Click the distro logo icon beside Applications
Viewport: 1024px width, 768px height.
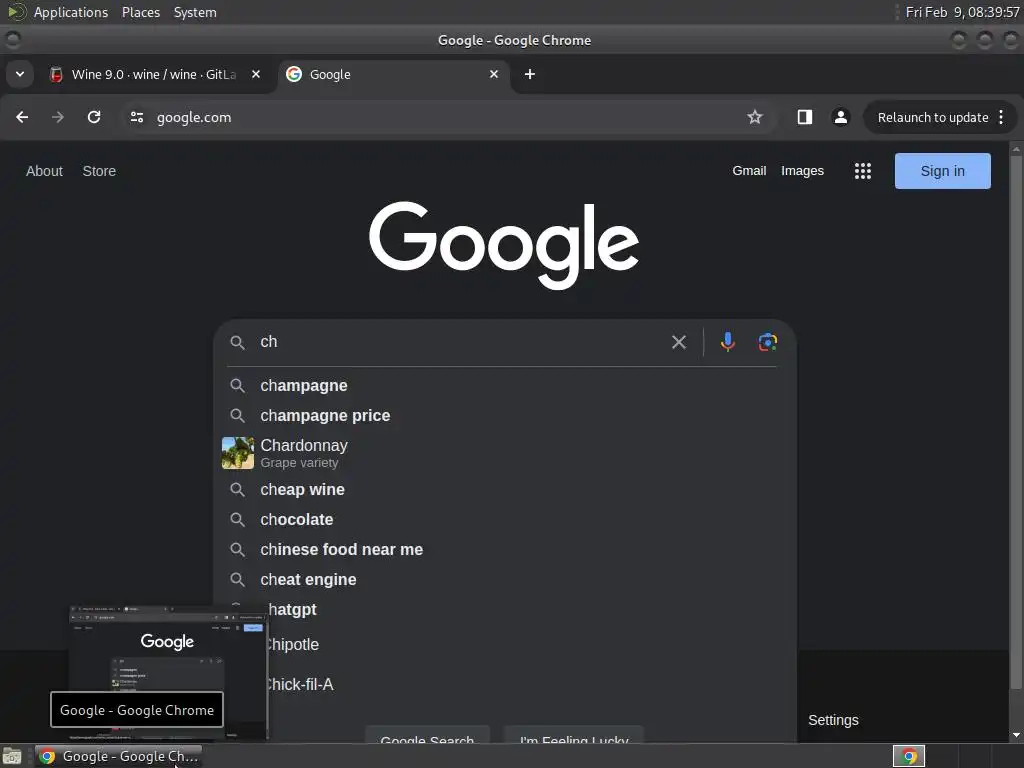17,12
